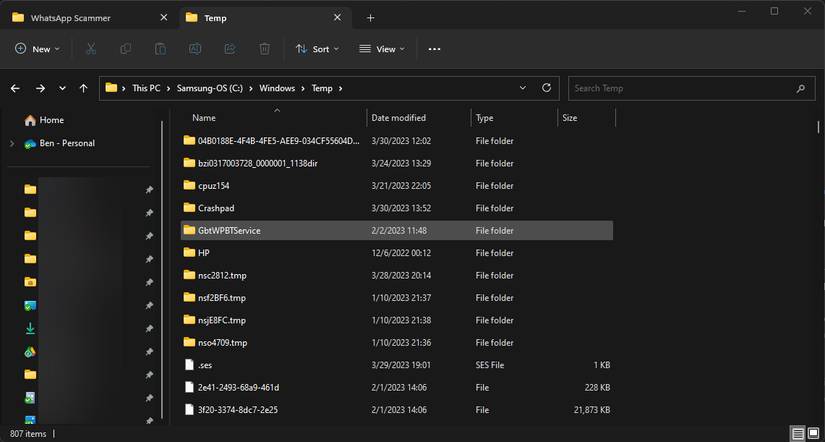Click the Delete trash can icon
825x442 pixels.
click(264, 48)
